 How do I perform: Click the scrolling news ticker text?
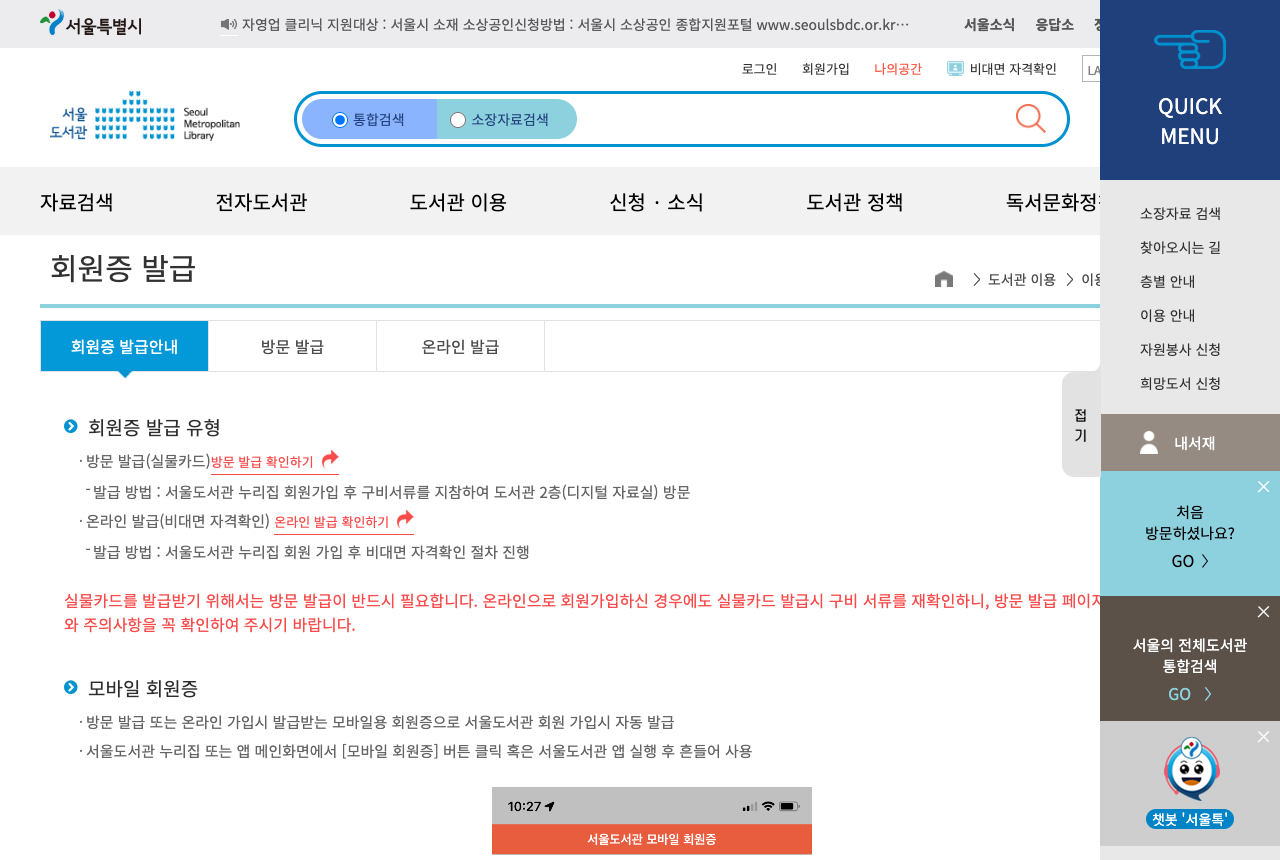[576, 24]
